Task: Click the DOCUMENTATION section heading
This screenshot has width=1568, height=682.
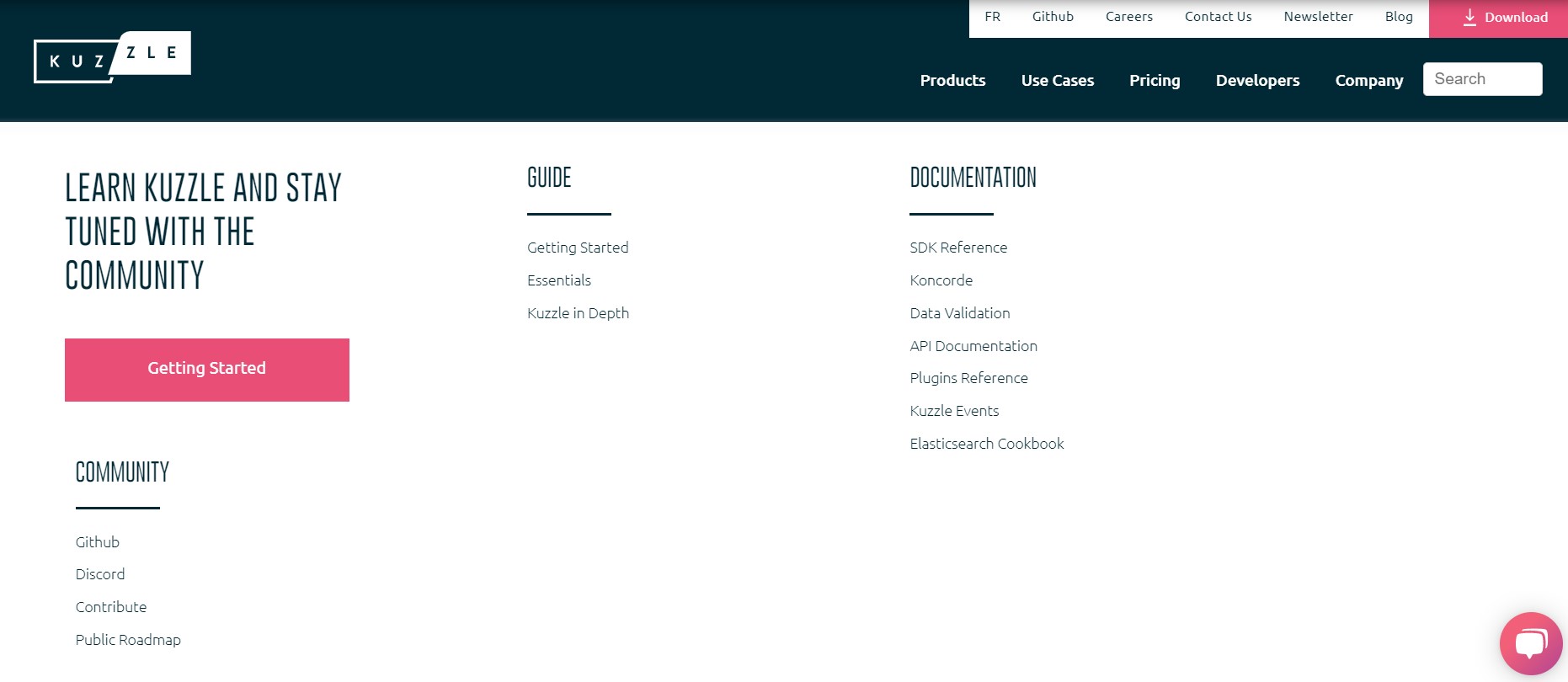Action: (x=973, y=178)
